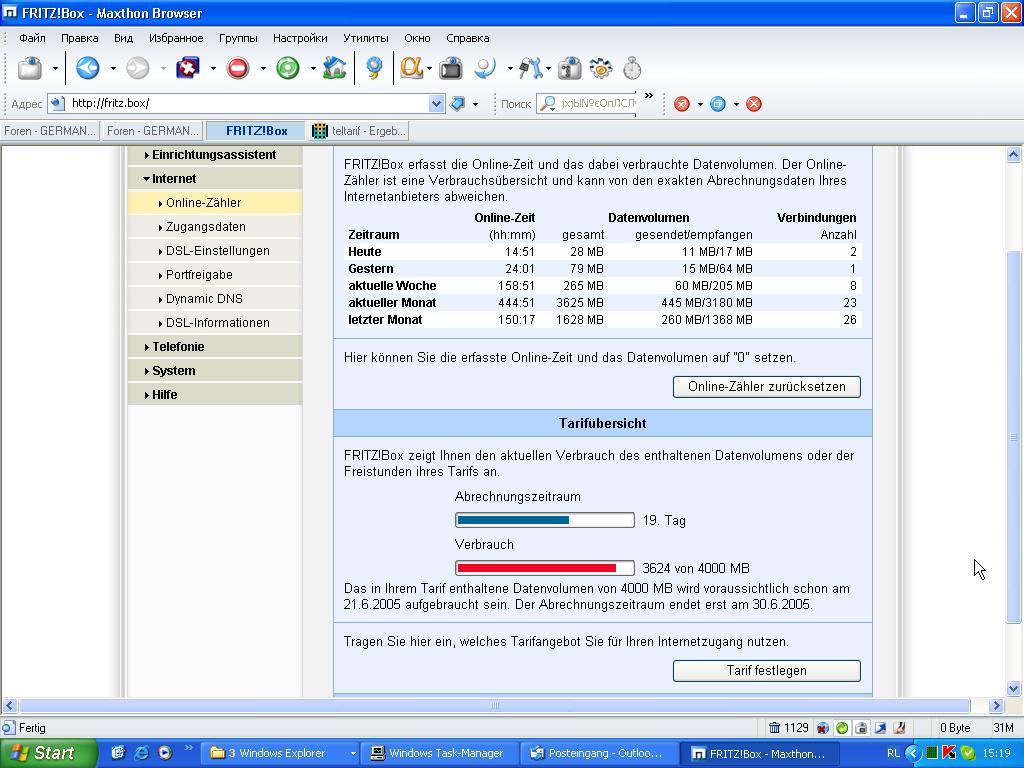Toggle the status bar icon right of the green one
Screen dimensions: 1024x768
[x=861, y=728]
